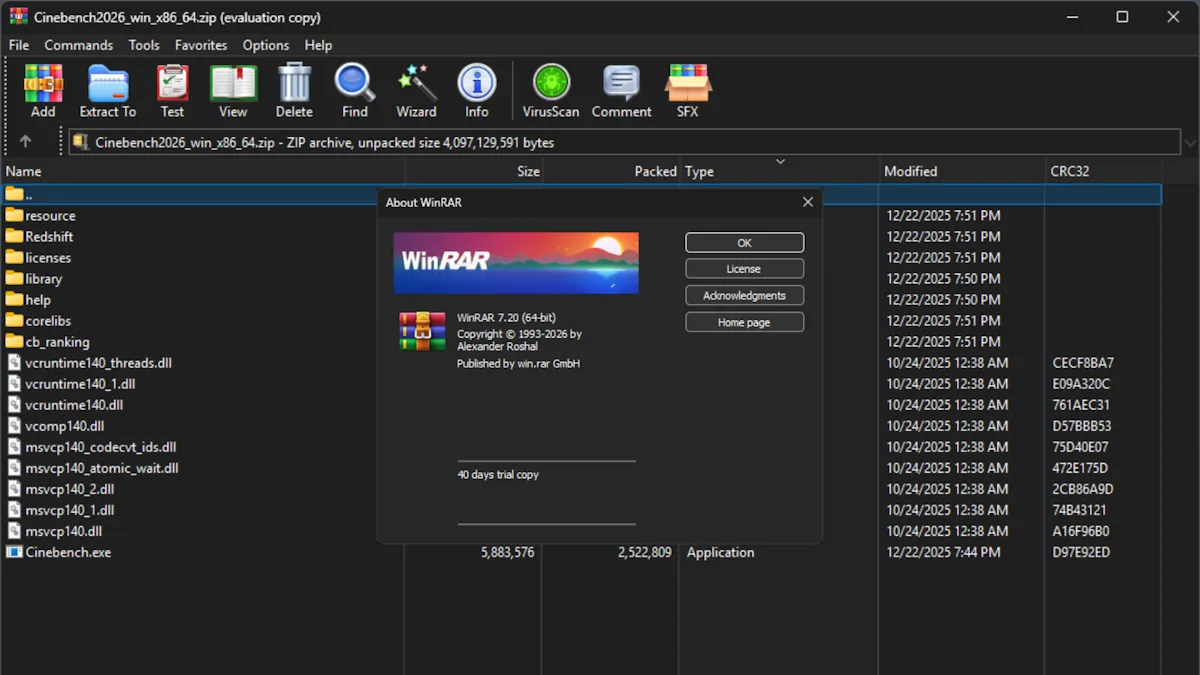Click CRC32 value D97E92ED
This screenshot has width=1200, height=675.
[1081, 552]
